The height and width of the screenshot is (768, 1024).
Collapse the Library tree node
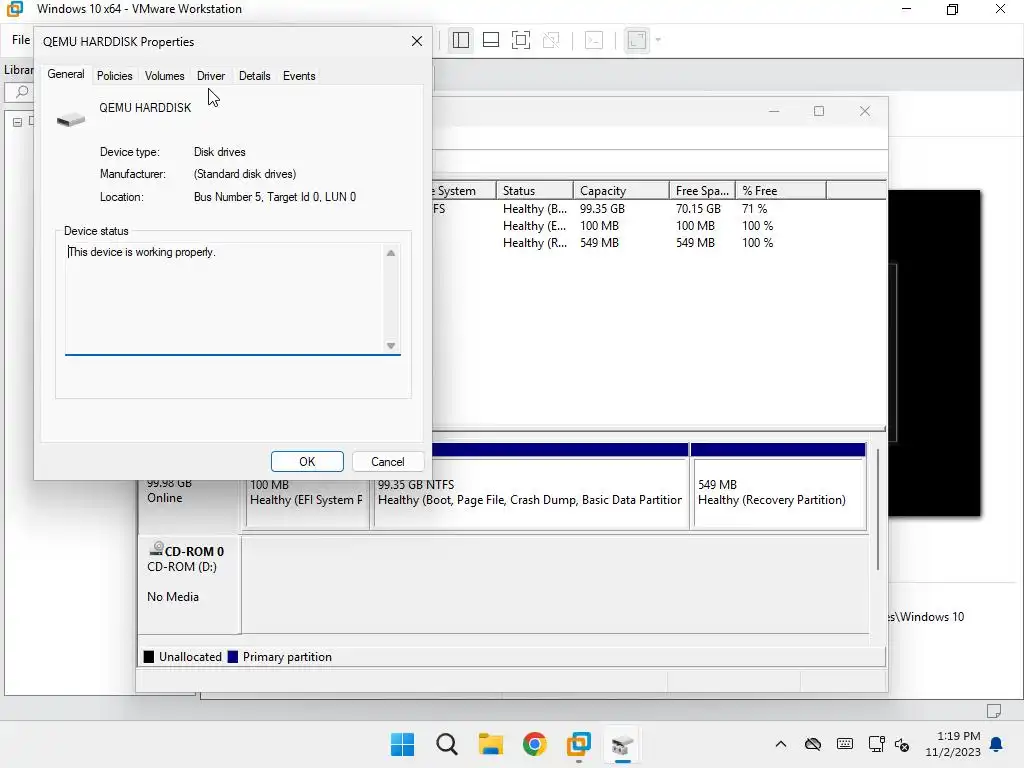18,122
